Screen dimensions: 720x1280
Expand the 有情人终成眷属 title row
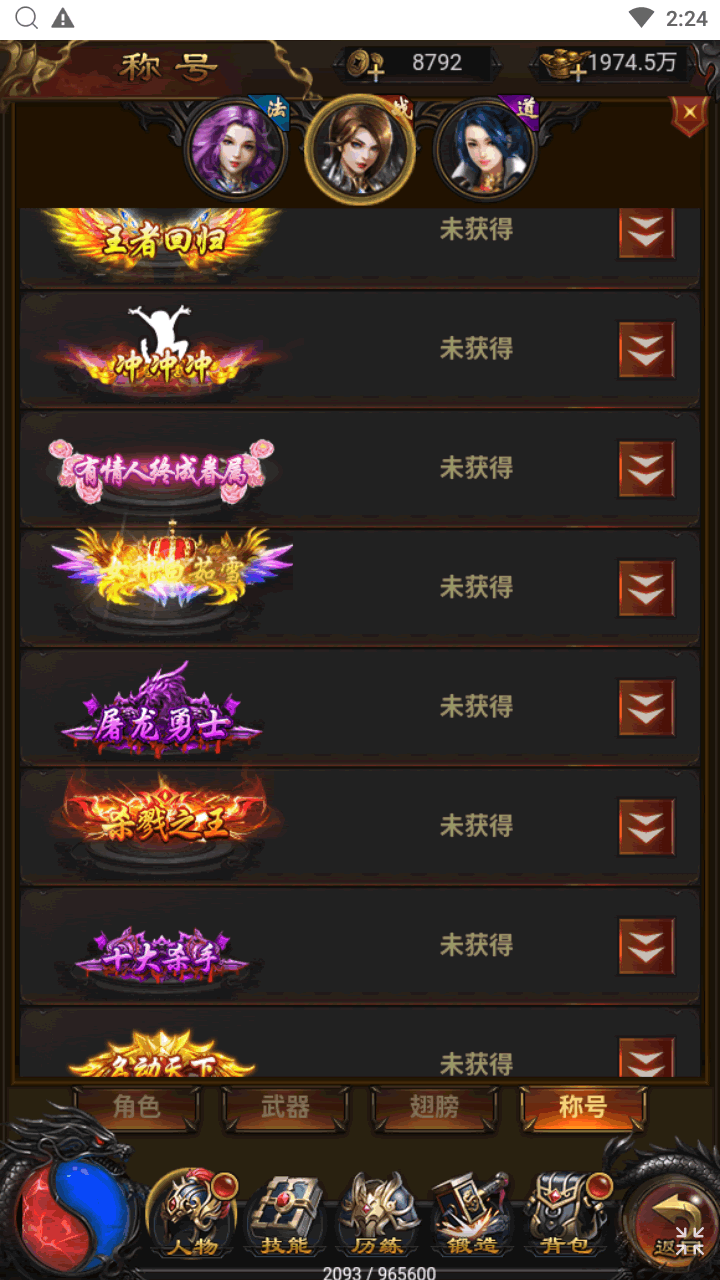pyautogui.click(x=646, y=469)
